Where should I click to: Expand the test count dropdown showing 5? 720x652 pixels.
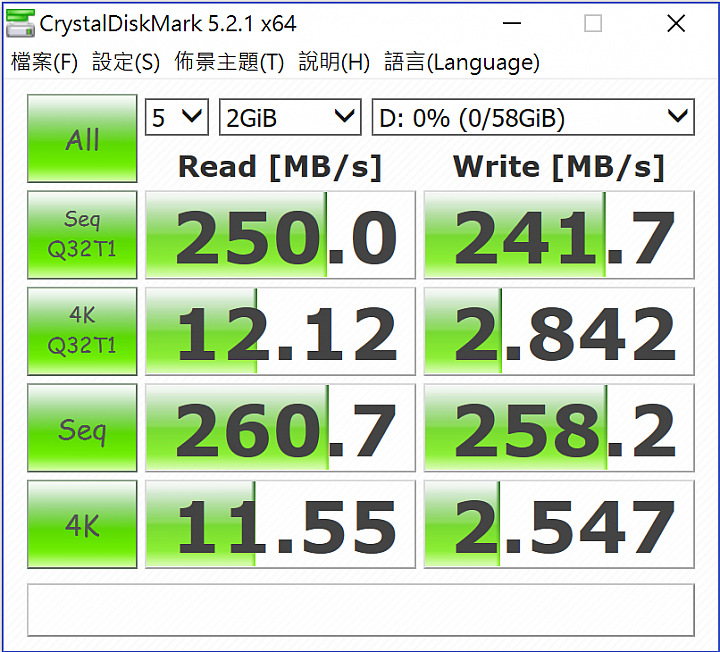[177, 117]
